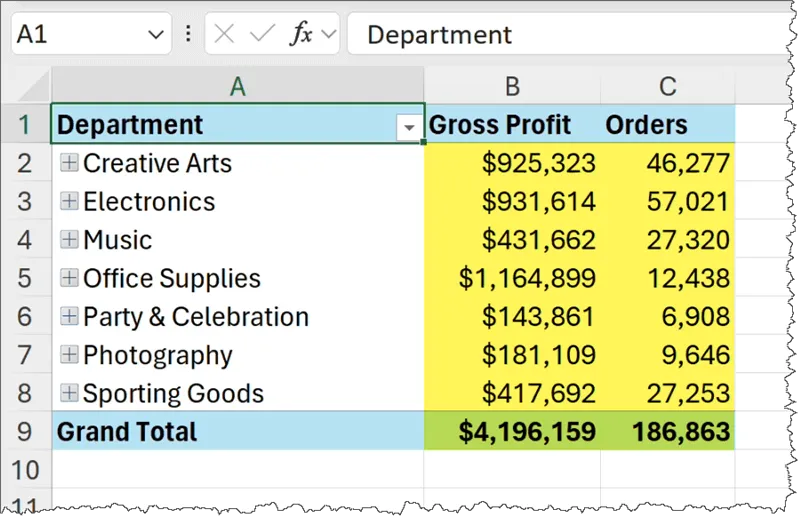Viewport: 800px width, 517px height.
Task: Click the Orders header cell
Action: coord(667,125)
